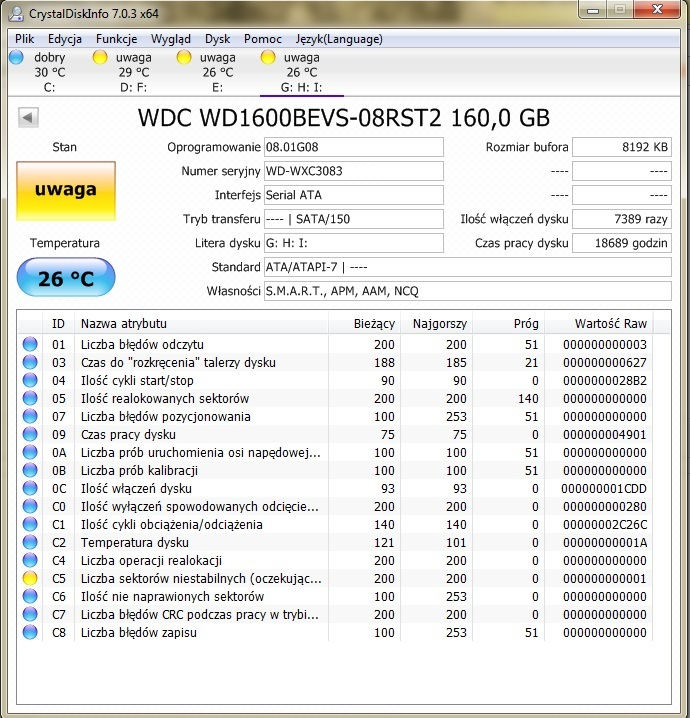The height and width of the screenshot is (718, 690).
Task: Click the Tryb transferu field SATA/150
Action: (353, 219)
